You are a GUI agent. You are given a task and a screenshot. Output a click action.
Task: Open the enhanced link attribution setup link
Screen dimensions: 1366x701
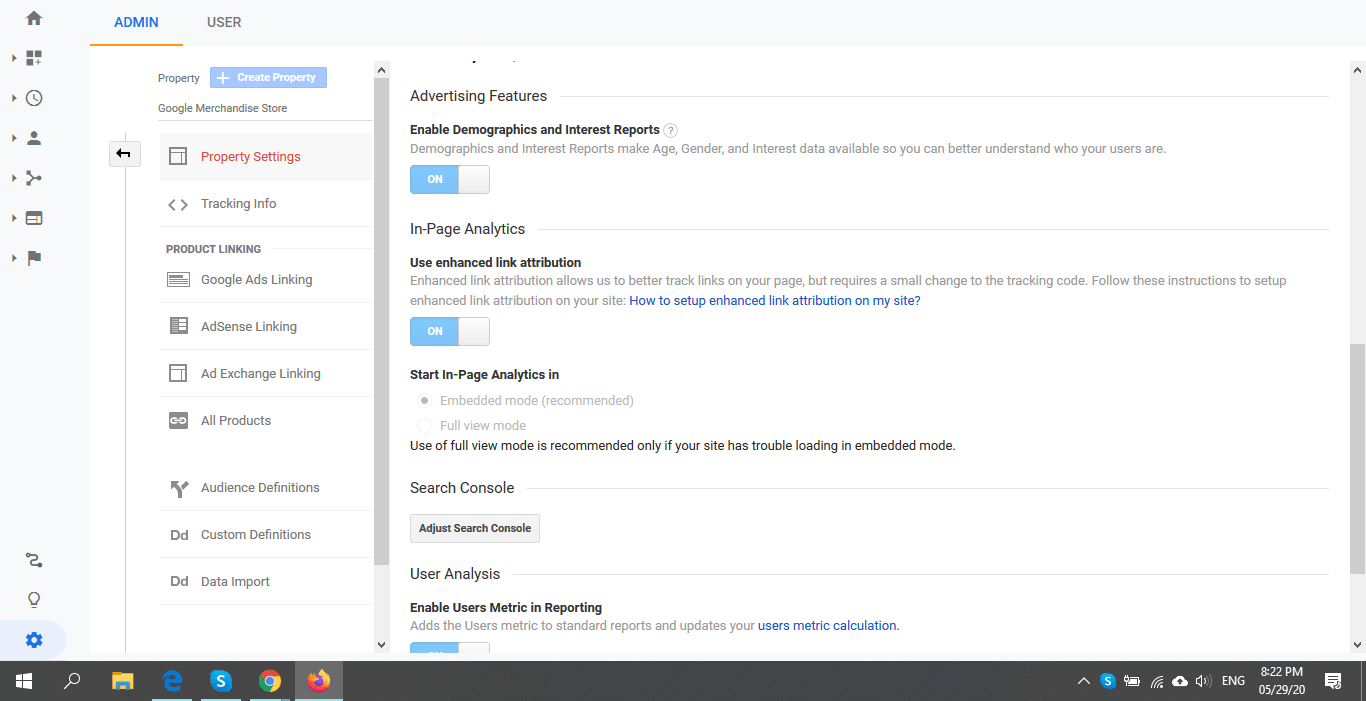[x=773, y=299]
